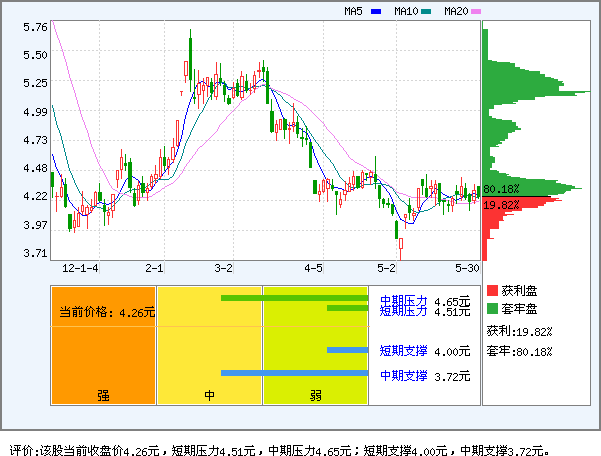Click the 5.25 price axis label
This screenshot has width=601, height=456.
coord(35,83)
